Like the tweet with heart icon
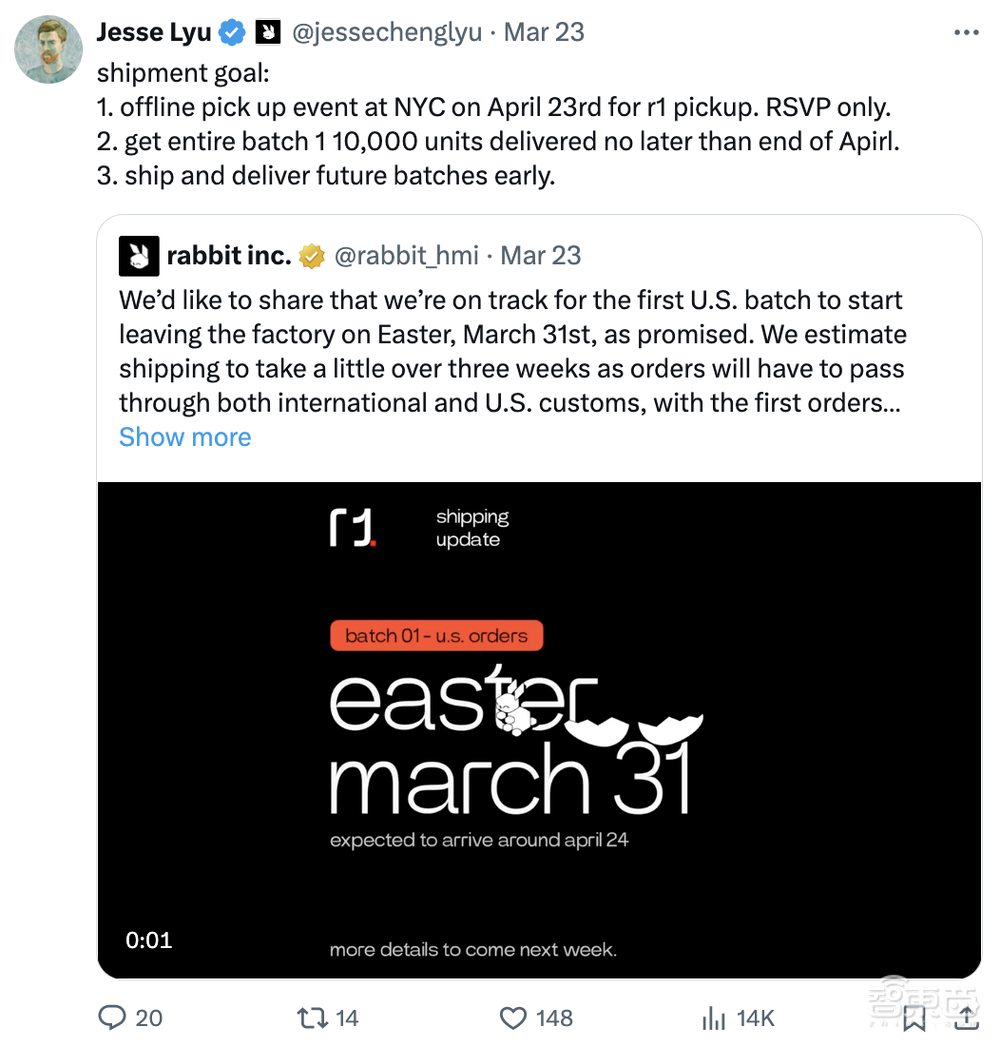 tap(513, 1018)
